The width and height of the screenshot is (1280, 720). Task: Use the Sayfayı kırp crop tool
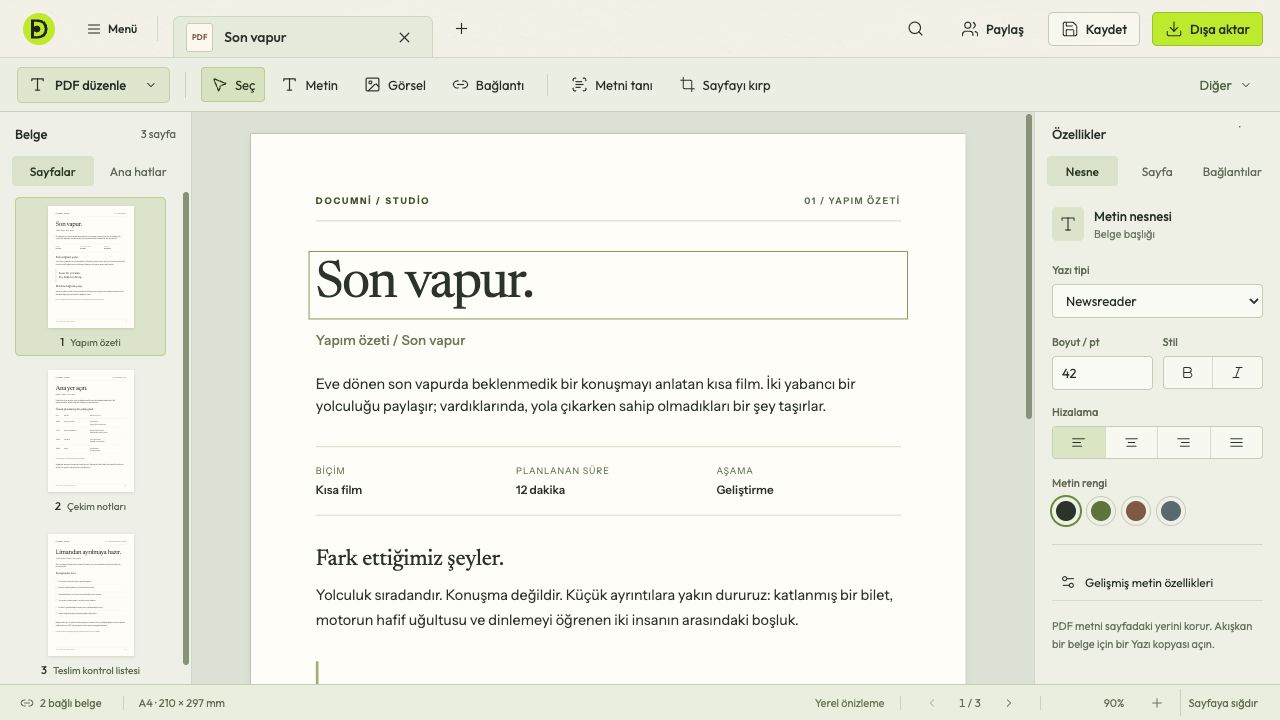725,85
